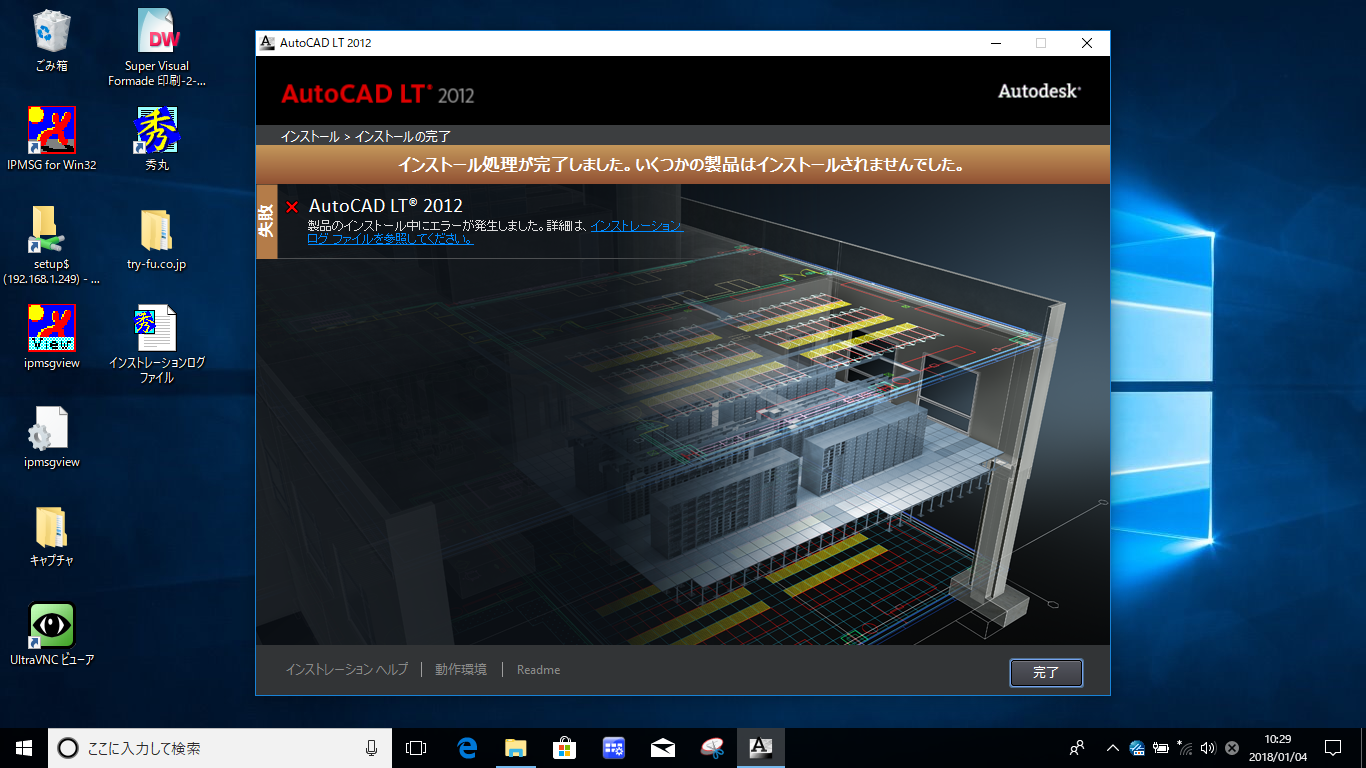Open the Snipping Tool from the taskbar
Screen dimensions: 1366x768
pos(711,747)
